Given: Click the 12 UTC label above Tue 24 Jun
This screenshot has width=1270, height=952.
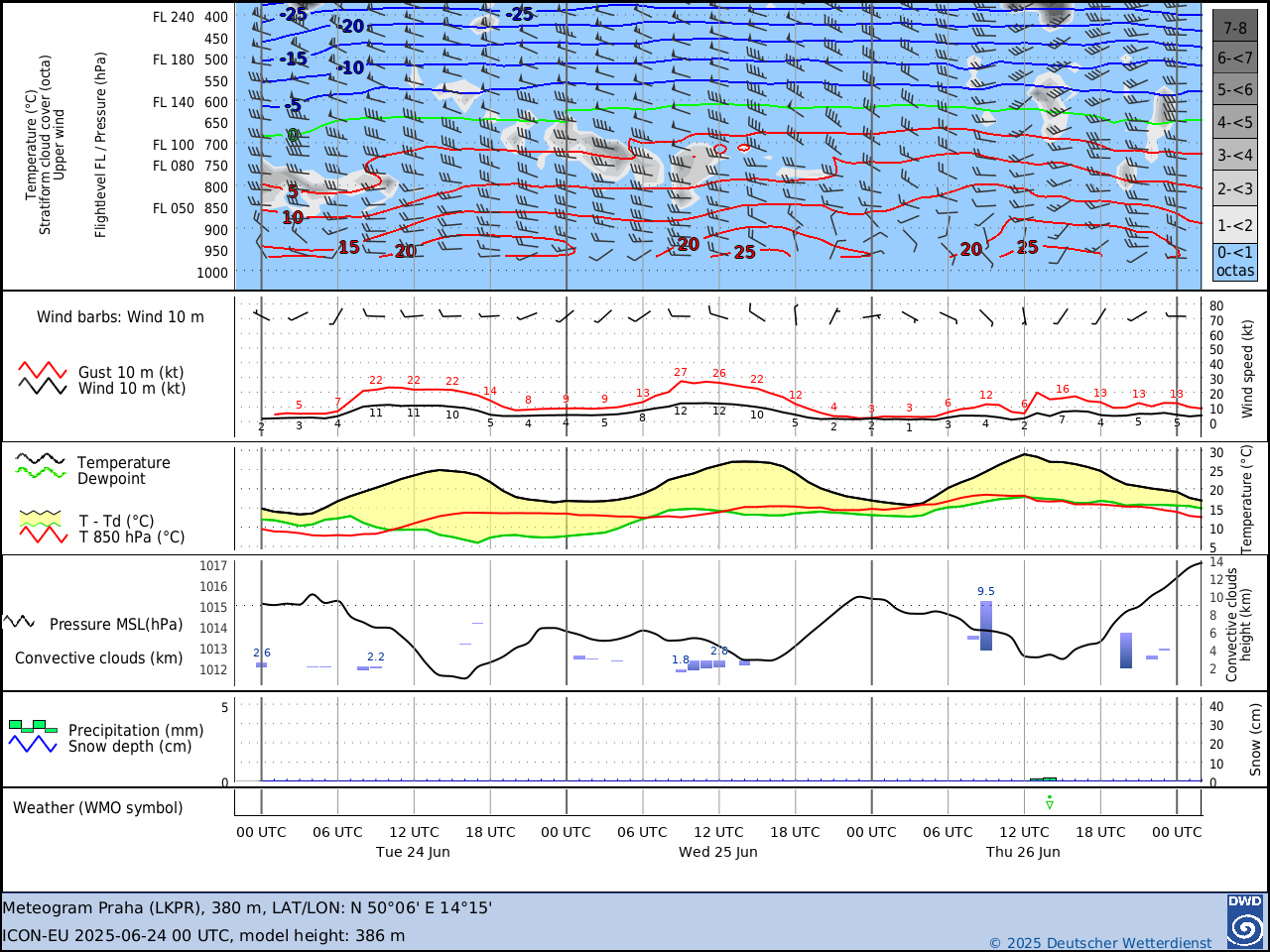Looking at the screenshot, I should tap(414, 832).
